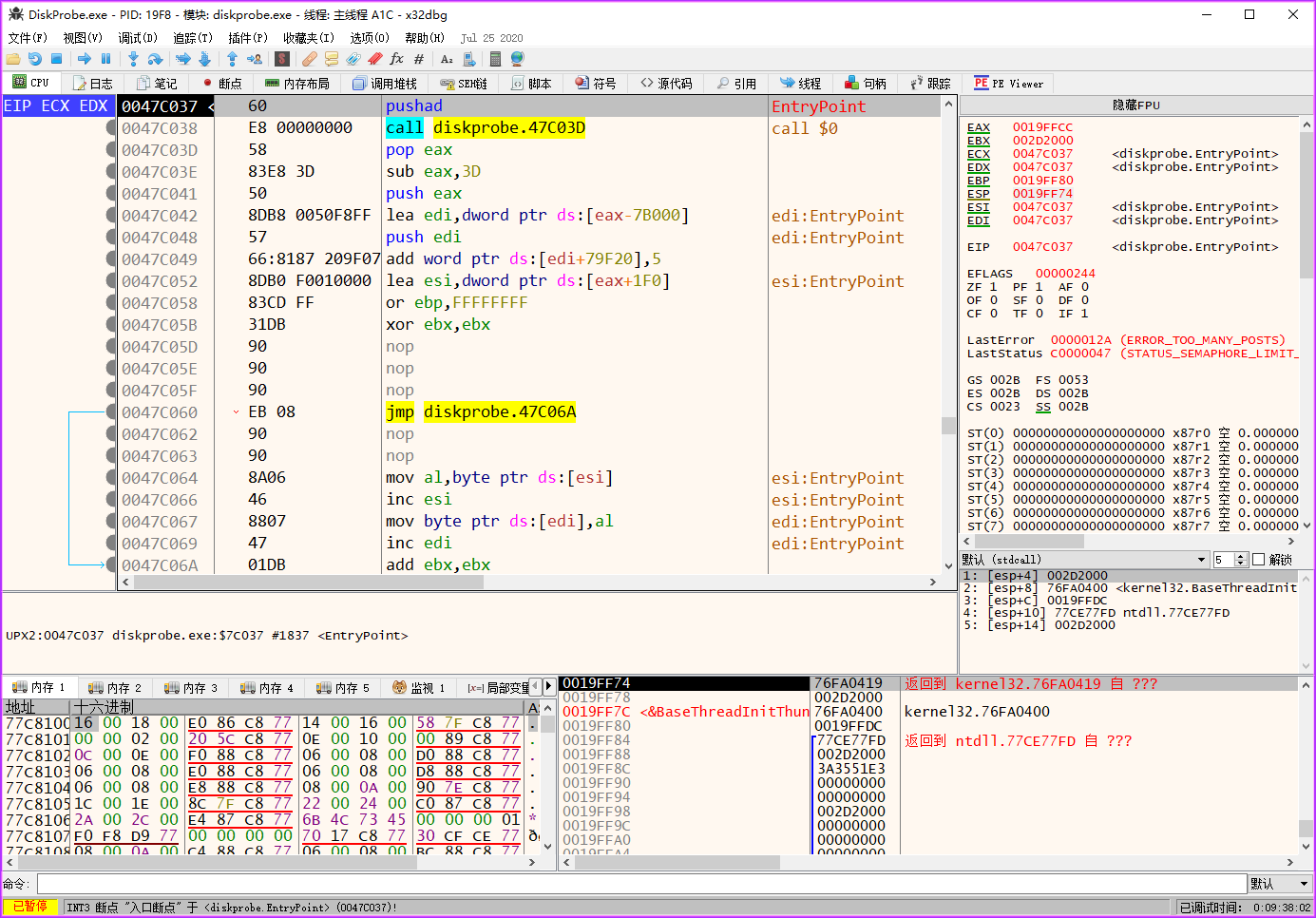
Task: Execute till return with the up-arrow icon
Action: (x=233, y=59)
